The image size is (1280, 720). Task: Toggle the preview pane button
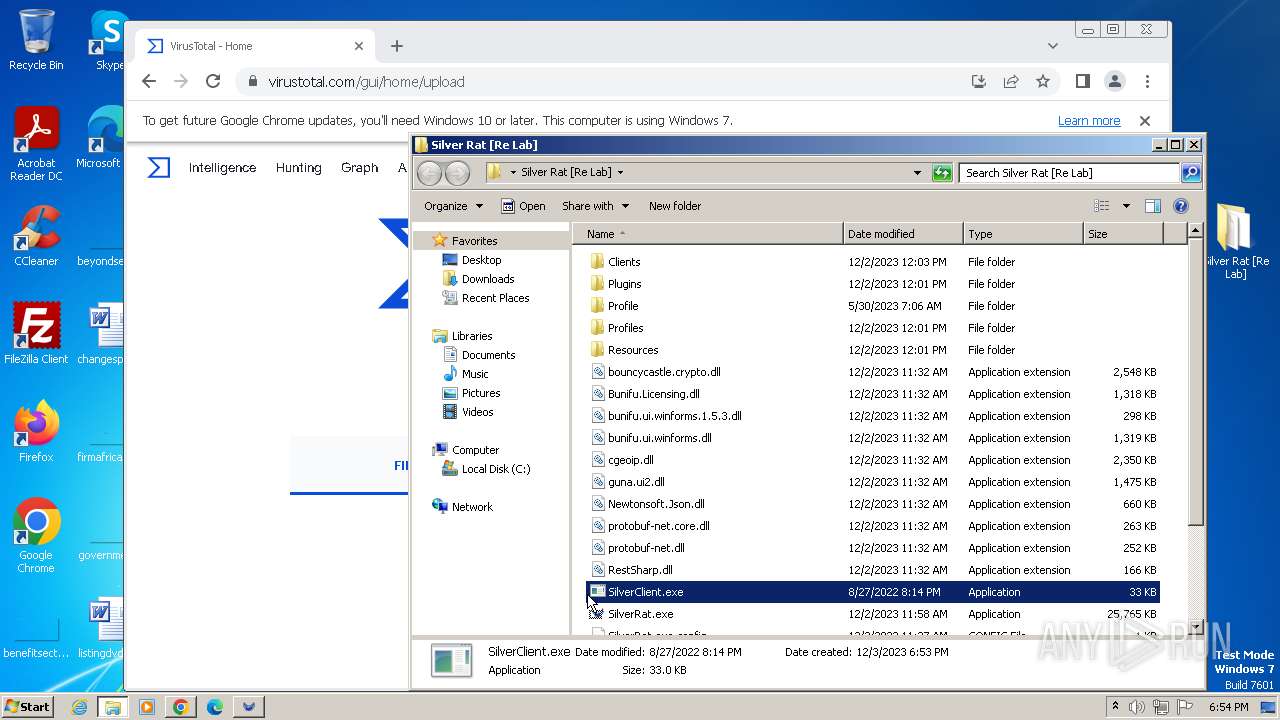pyautogui.click(x=1152, y=206)
